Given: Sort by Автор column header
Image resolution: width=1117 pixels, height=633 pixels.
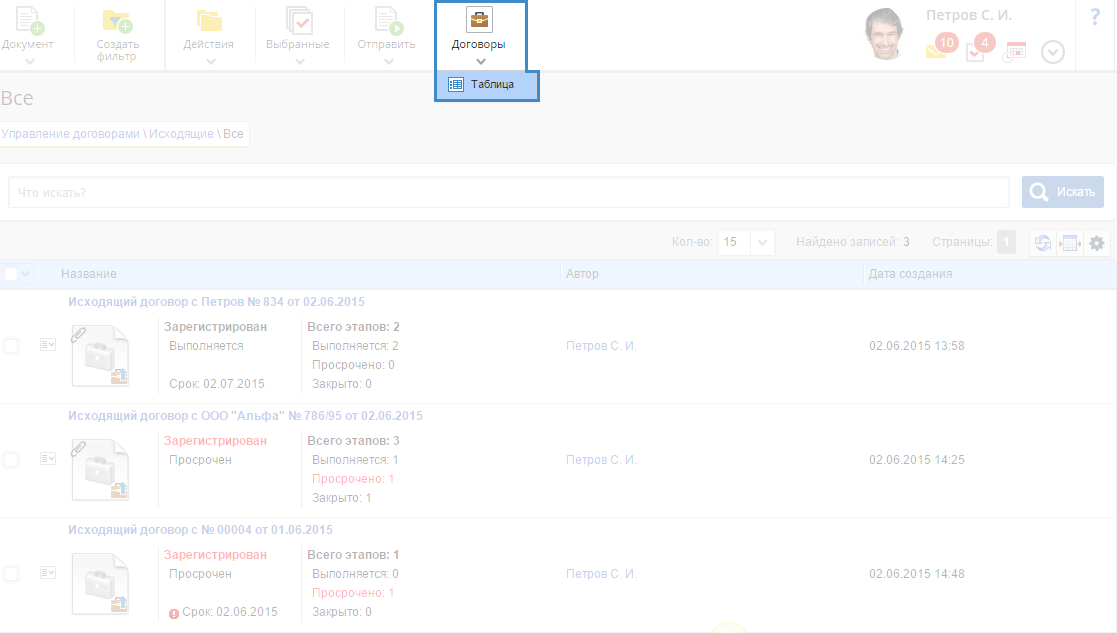Looking at the screenshot, I should click(x=582, y=274).
